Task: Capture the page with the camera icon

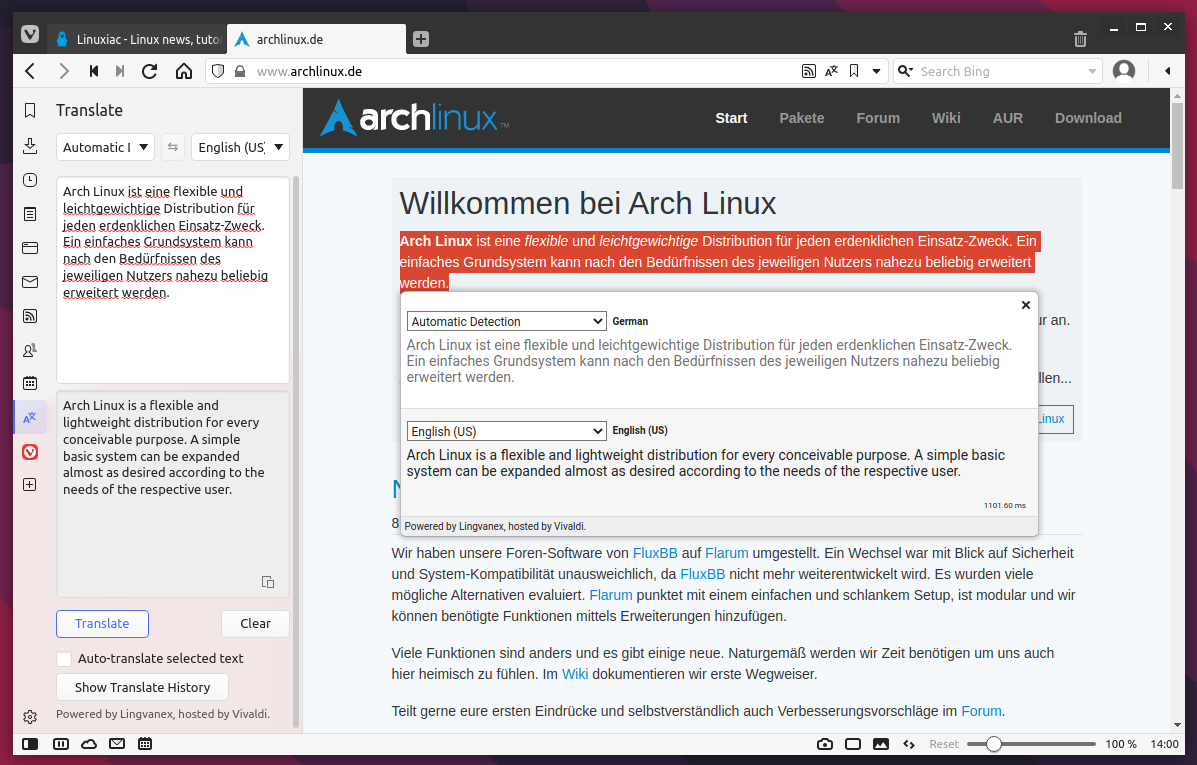Action: (824, 744)
